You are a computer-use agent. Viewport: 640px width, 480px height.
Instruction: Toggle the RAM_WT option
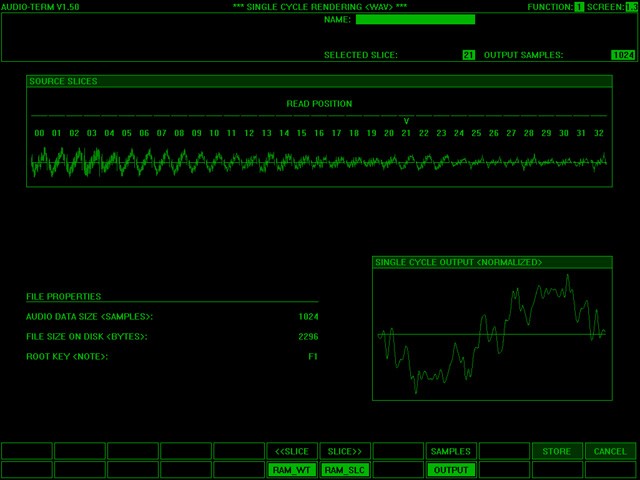coord(292,470)
